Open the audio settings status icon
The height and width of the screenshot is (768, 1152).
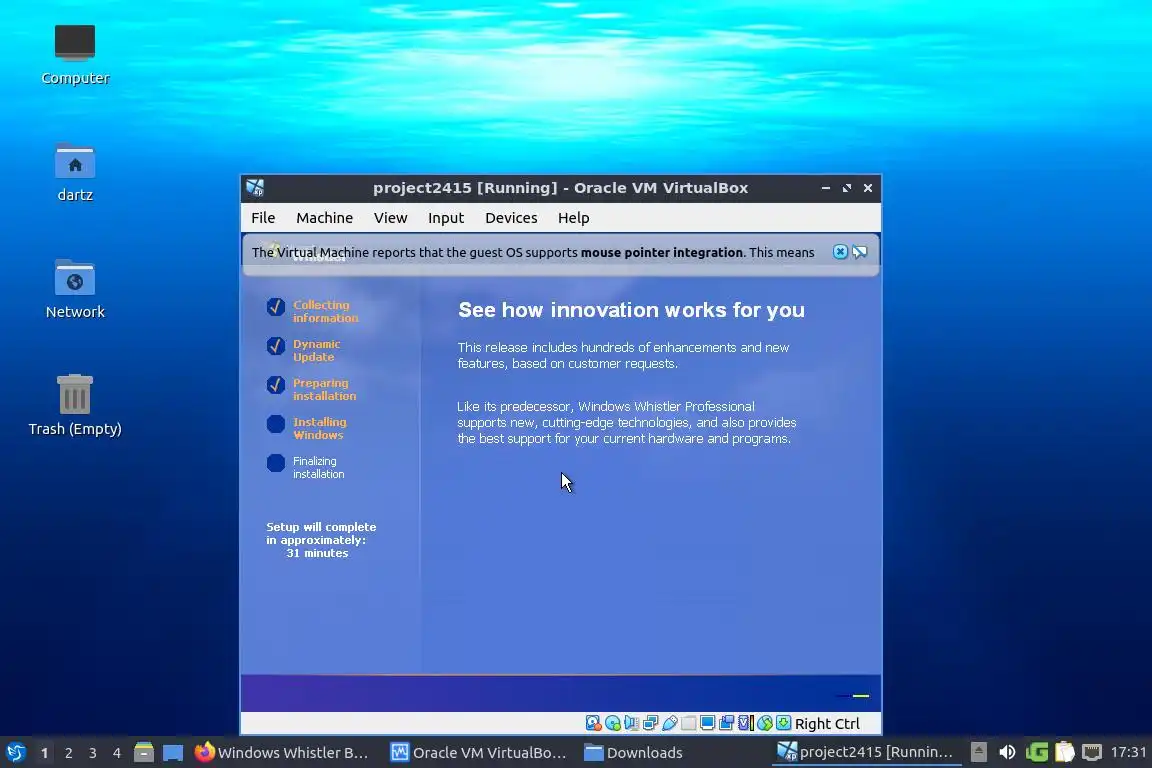click(x=632, y=723)
